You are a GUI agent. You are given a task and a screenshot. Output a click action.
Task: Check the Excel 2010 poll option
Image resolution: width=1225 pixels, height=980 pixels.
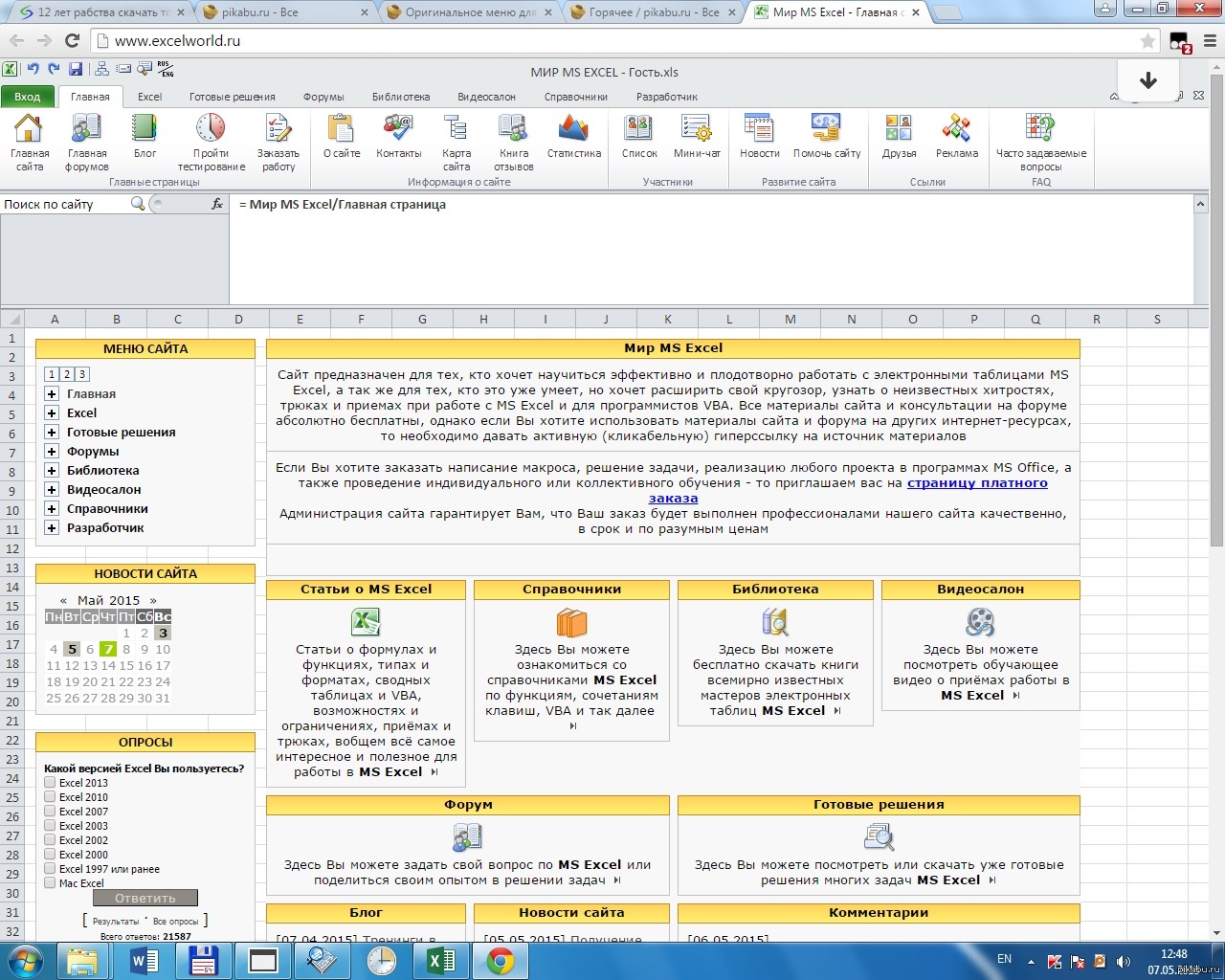[x=50, y=796]
